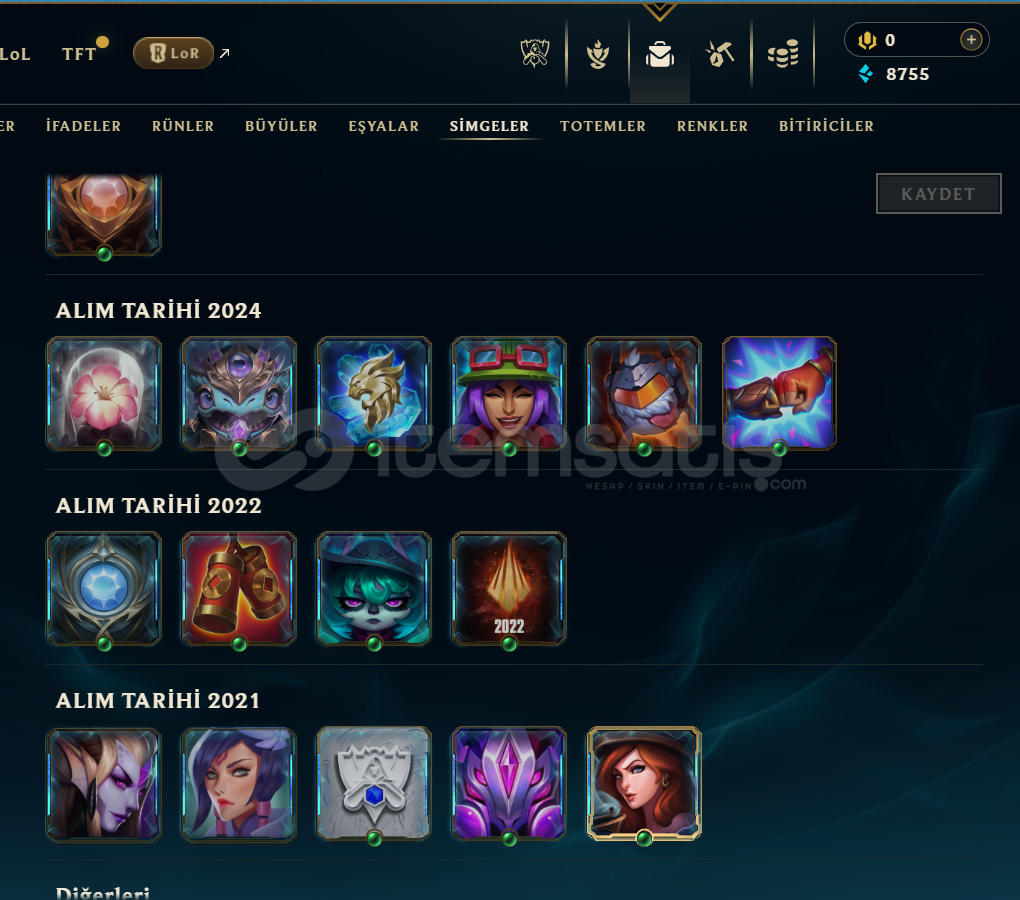Open the TOTEMLER tab
This screenshot has width=1020, height=900.
602,126
